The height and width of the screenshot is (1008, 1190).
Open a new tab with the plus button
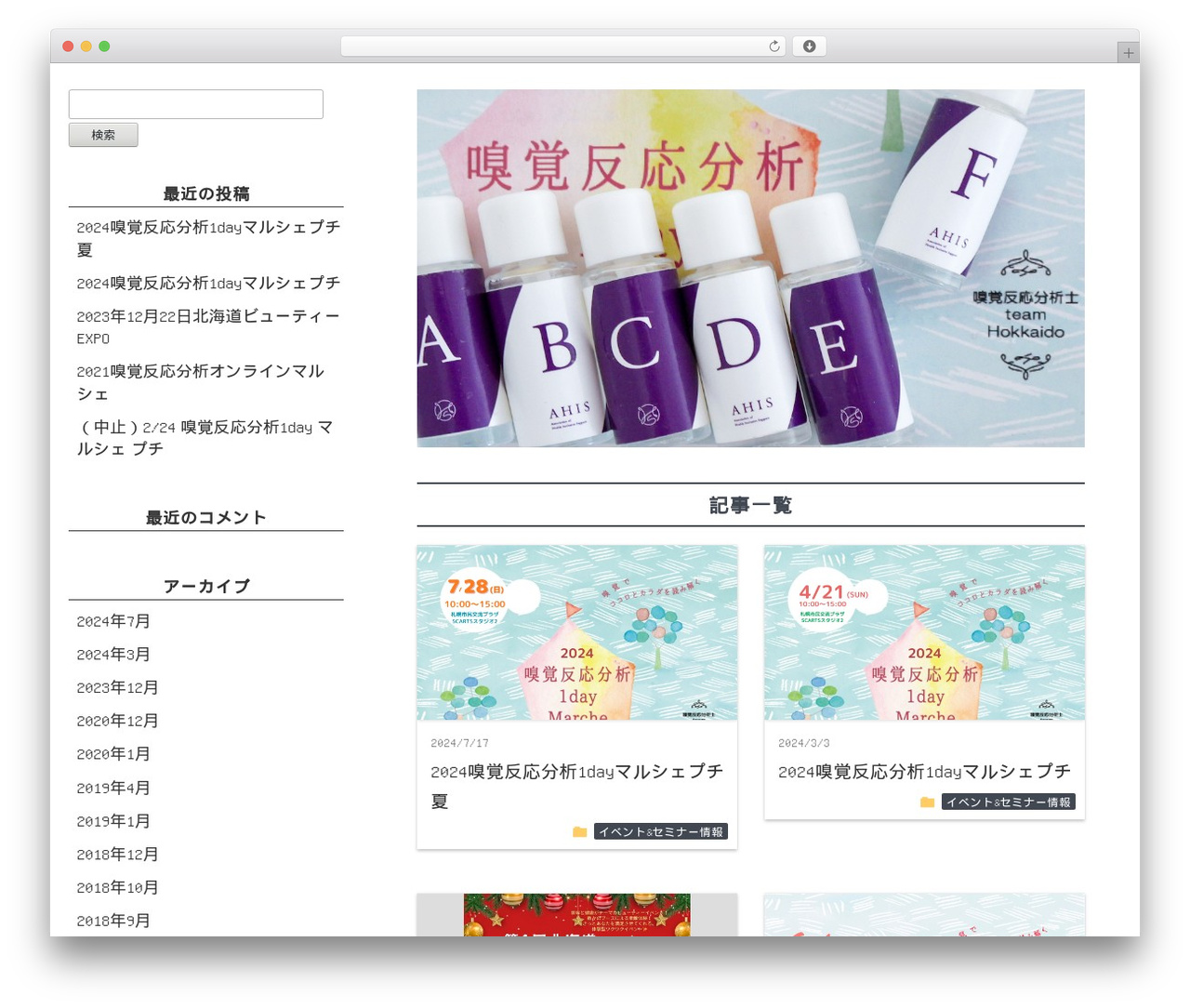(x=1128, y=53)
